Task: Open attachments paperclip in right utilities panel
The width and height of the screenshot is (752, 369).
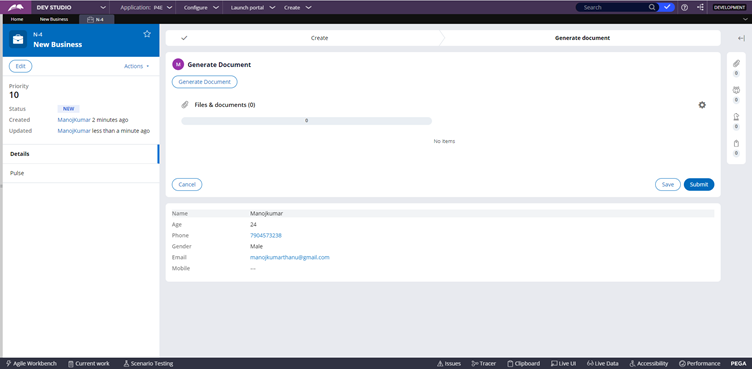Action: tap(736, 63)
